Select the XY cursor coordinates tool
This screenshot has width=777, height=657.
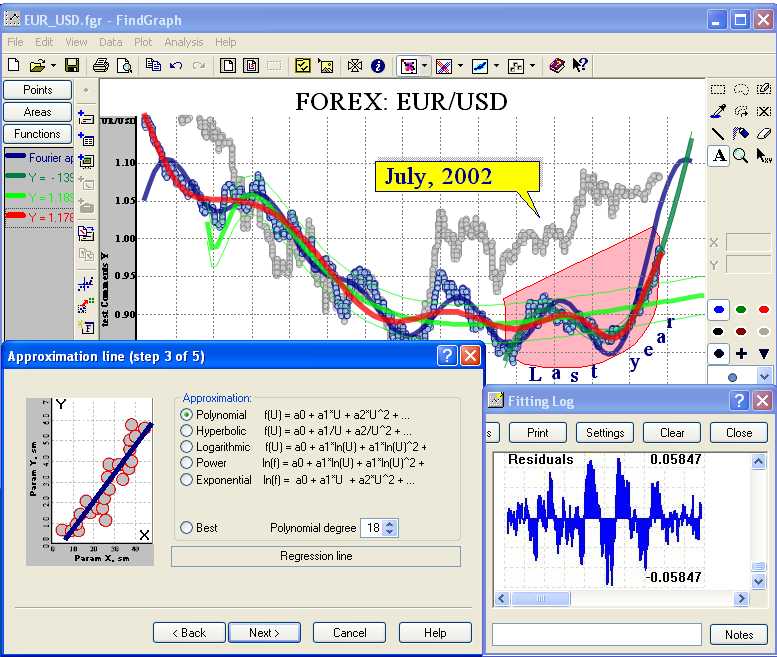[764, 156]
